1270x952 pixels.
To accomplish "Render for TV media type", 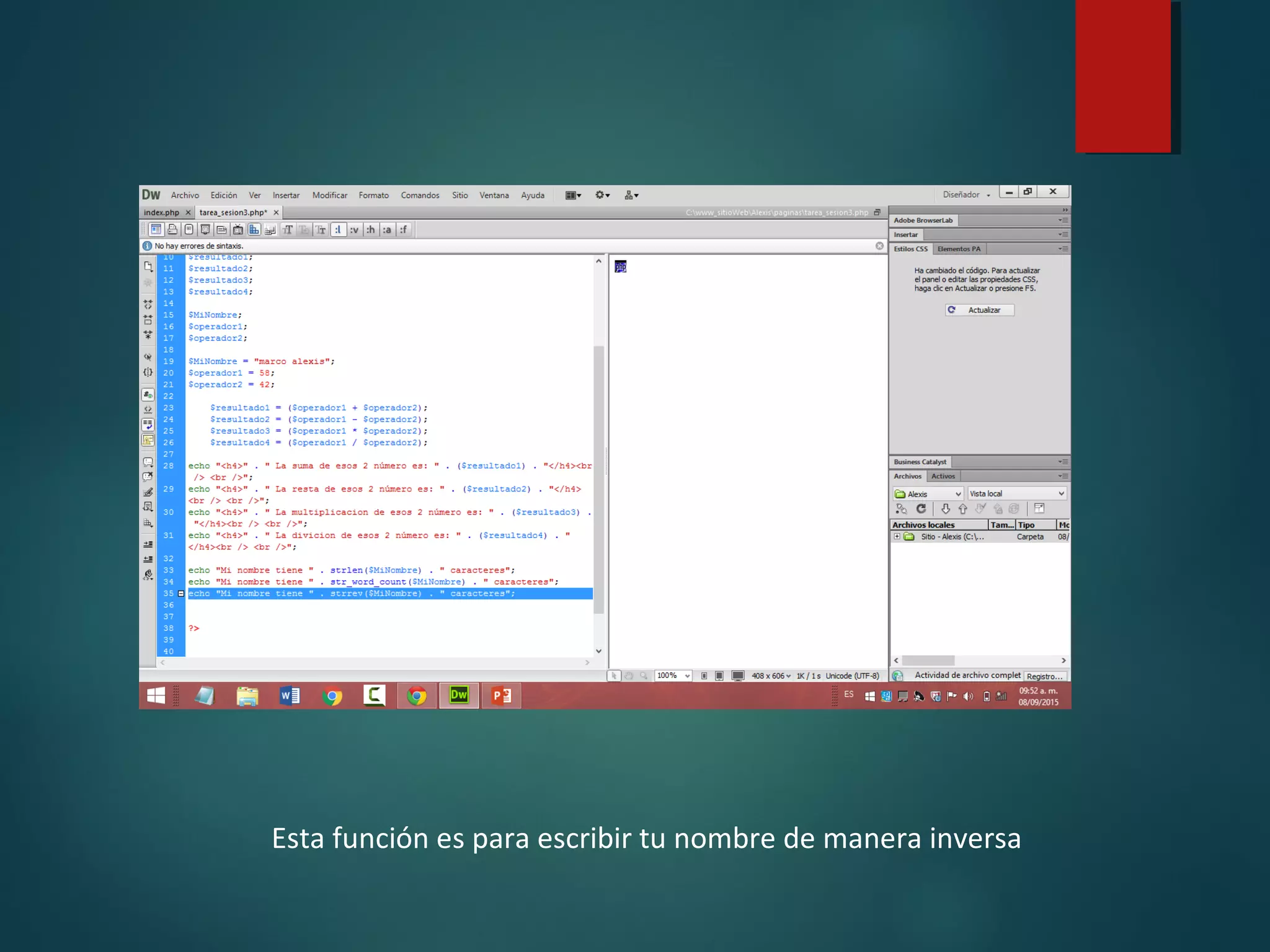I will point(238,230).
